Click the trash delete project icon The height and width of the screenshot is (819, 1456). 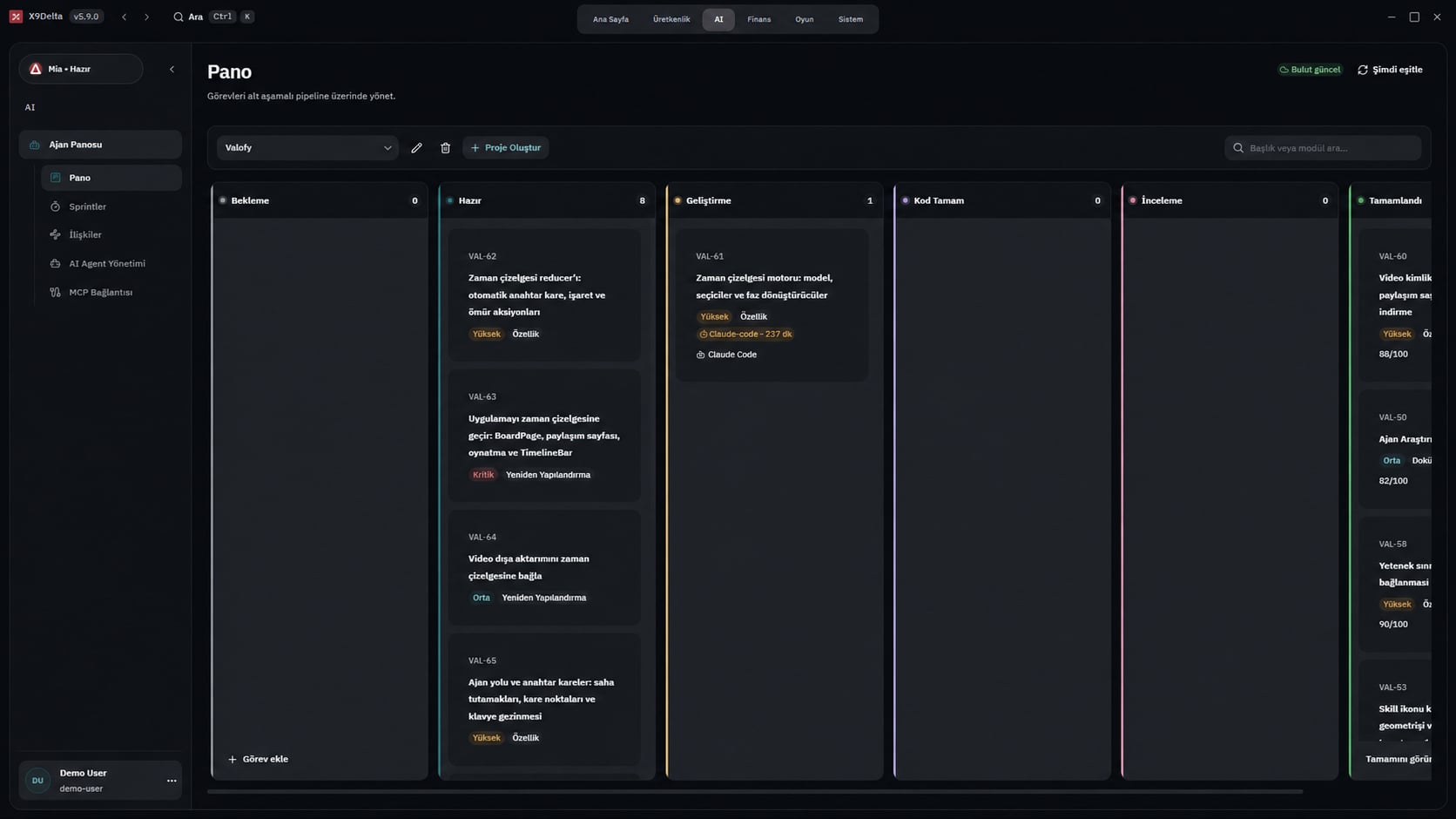pos(445,148)
